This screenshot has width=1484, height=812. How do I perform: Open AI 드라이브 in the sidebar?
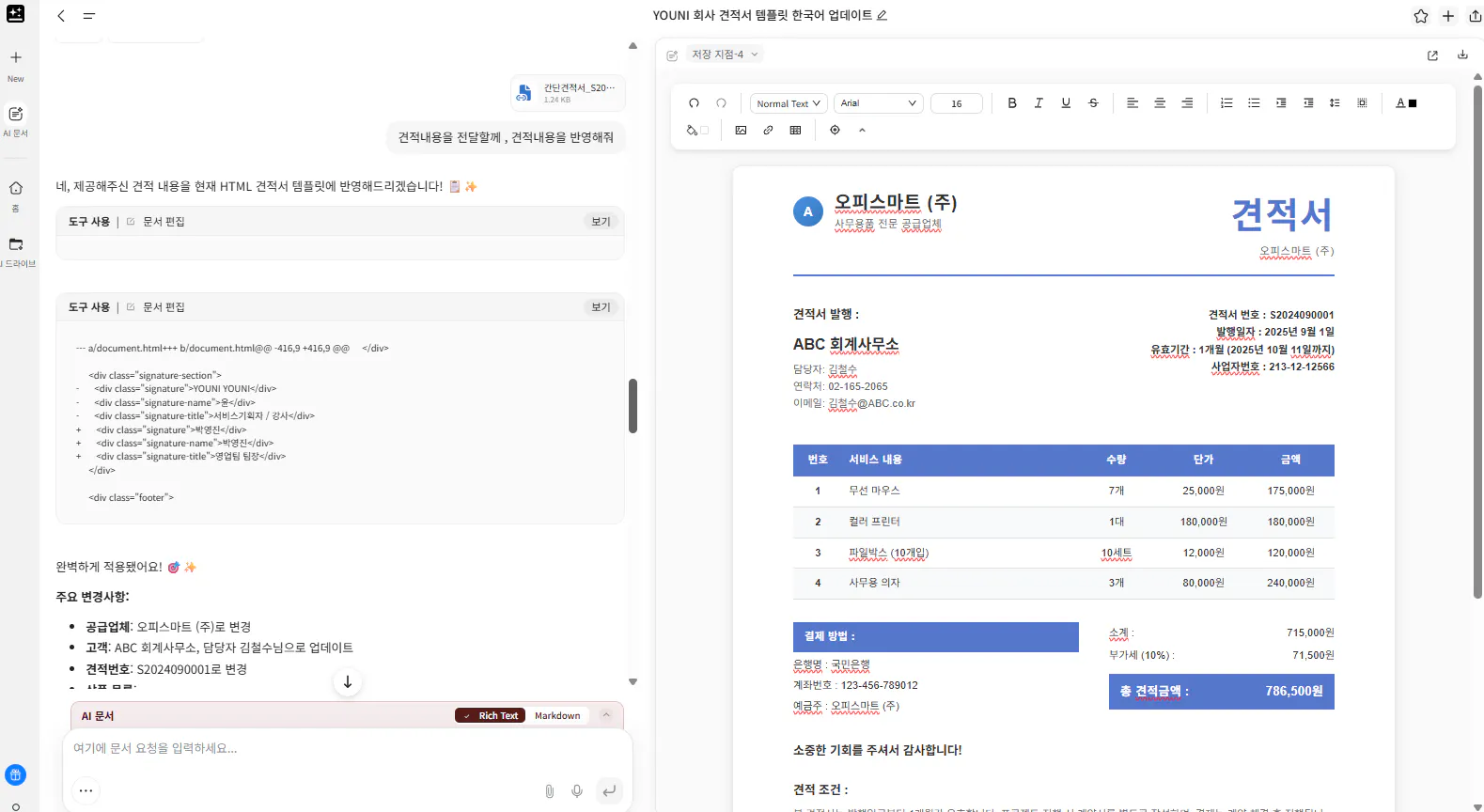tap(16, 252)
